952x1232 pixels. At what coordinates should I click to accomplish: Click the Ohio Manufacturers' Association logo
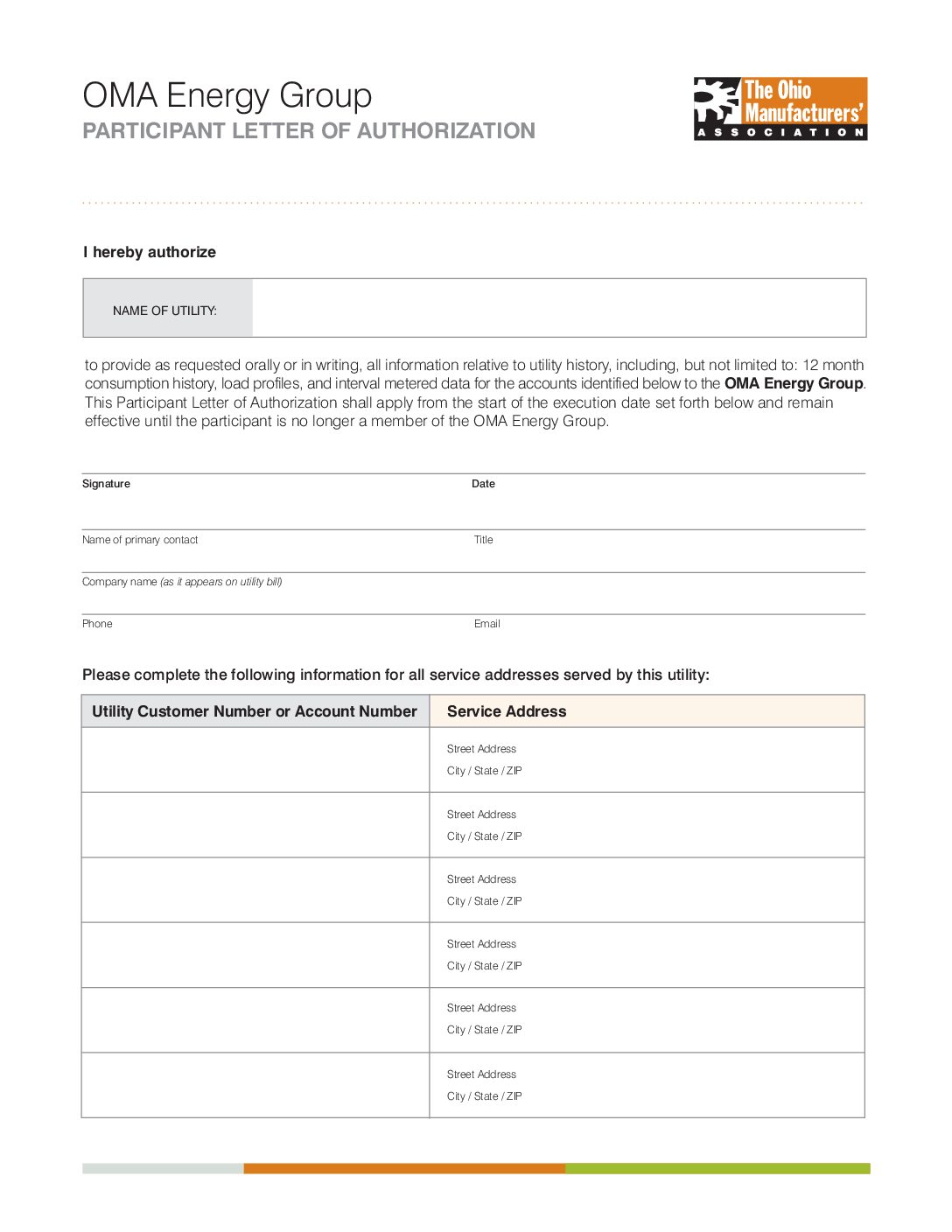780,108
